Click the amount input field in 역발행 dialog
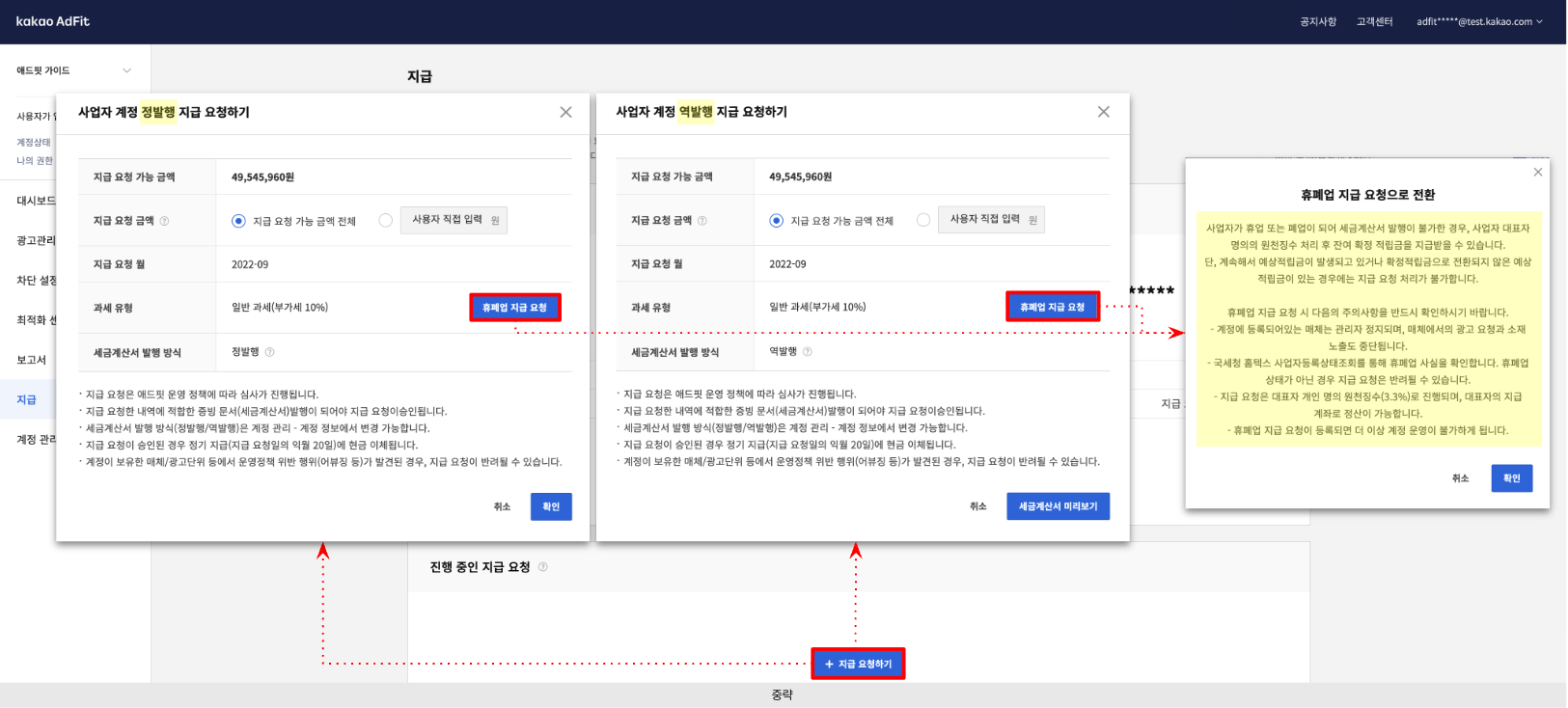The image size is (1568, 708). pos(992,220)
